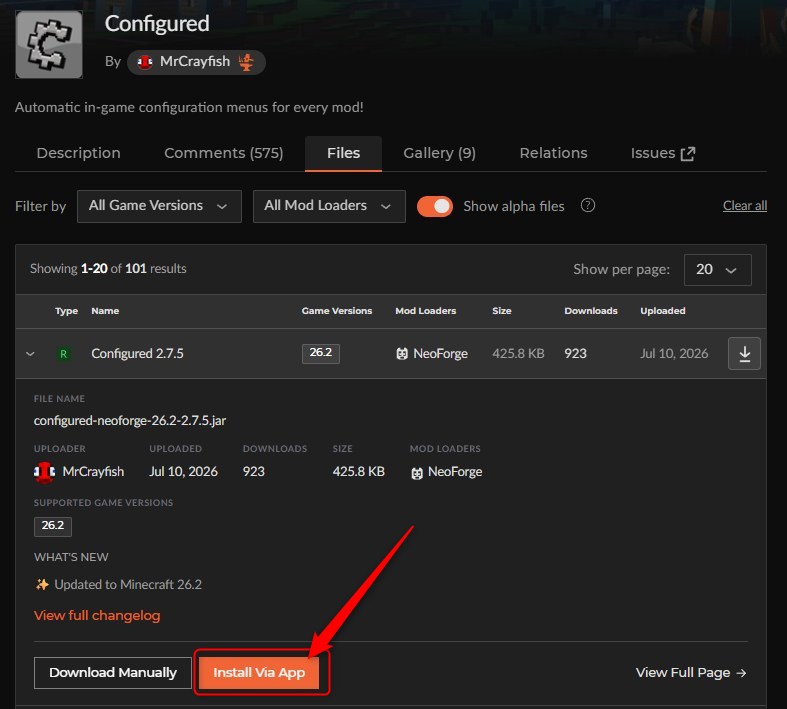Screen dimensions: 787x709
Task: Click the orange author badge icon next to MrCrayfish
Action: [246, 62]
